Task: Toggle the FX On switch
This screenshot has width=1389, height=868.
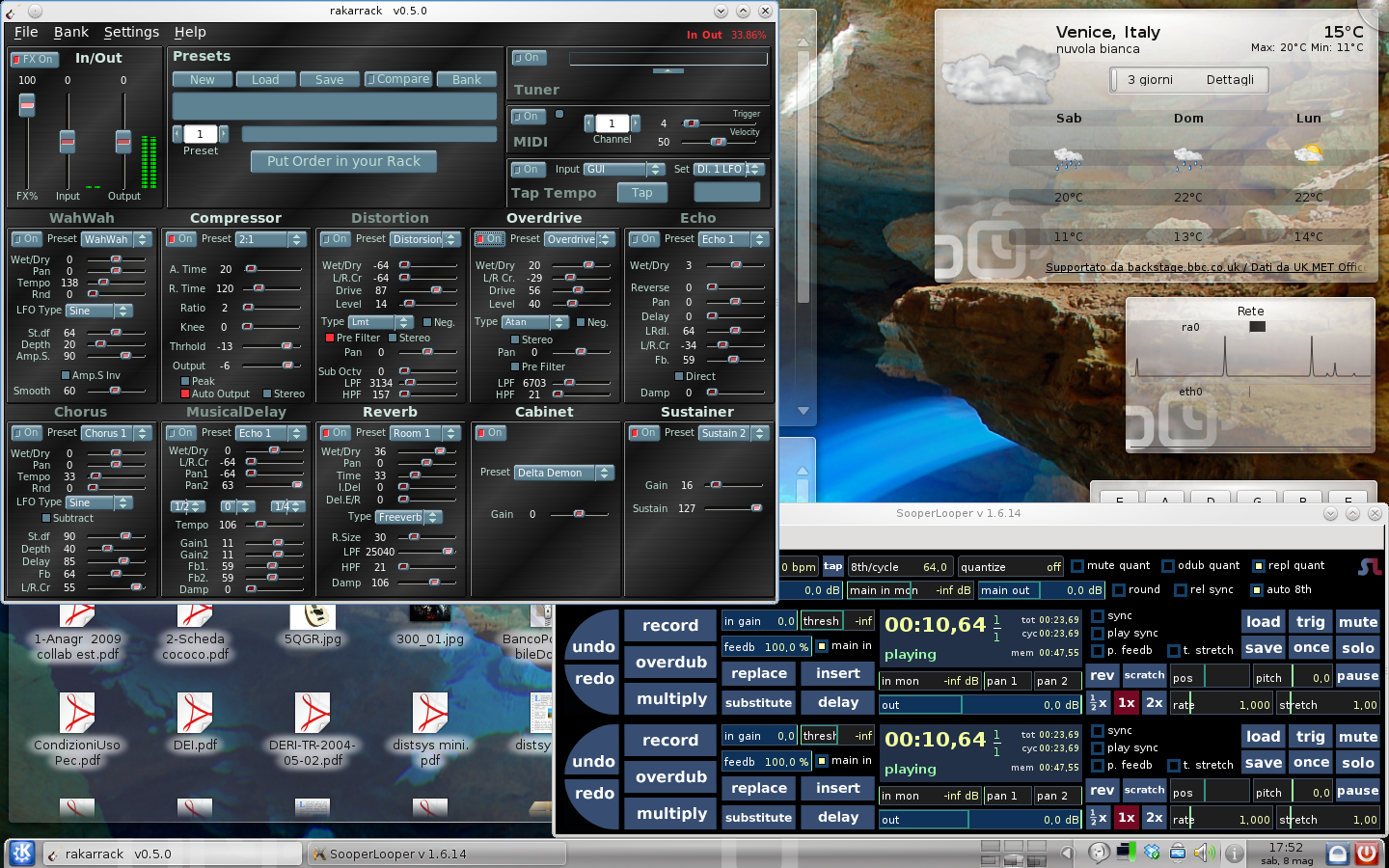Action: tap(33, 60)
